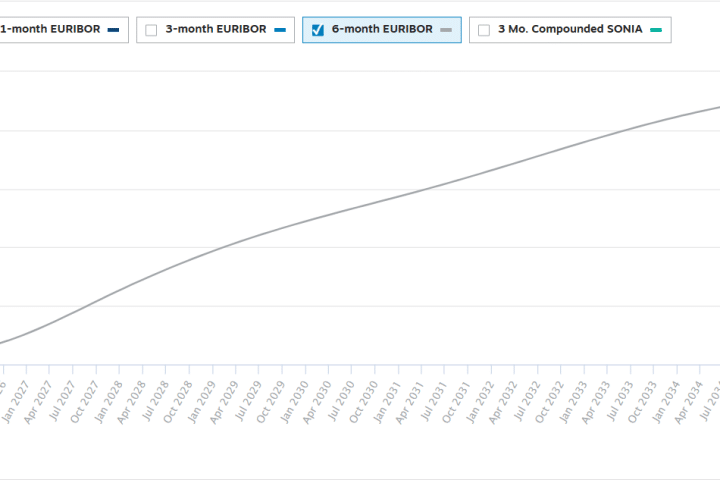The image size is (720, 480).
Task: Click the 6-month EURIBOR gray color swatch
Action: point(446,30)
